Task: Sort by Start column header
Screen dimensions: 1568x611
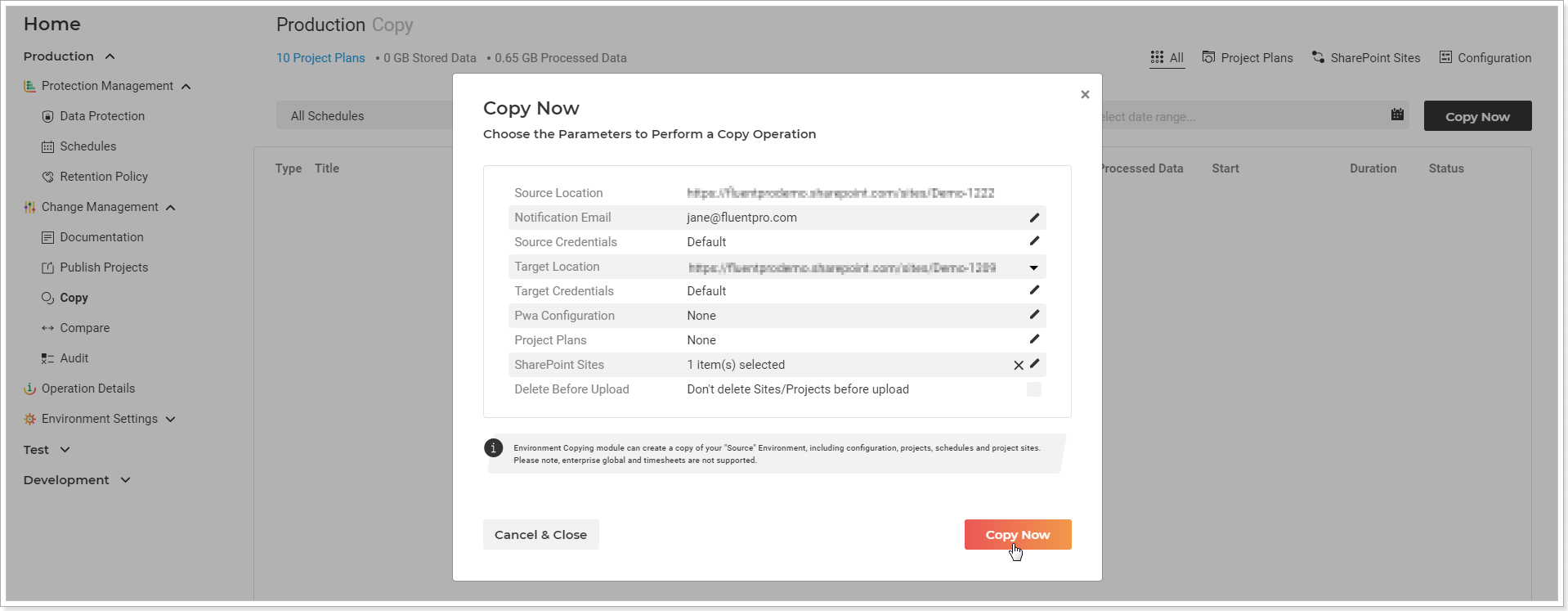Action: [1225, 168]
